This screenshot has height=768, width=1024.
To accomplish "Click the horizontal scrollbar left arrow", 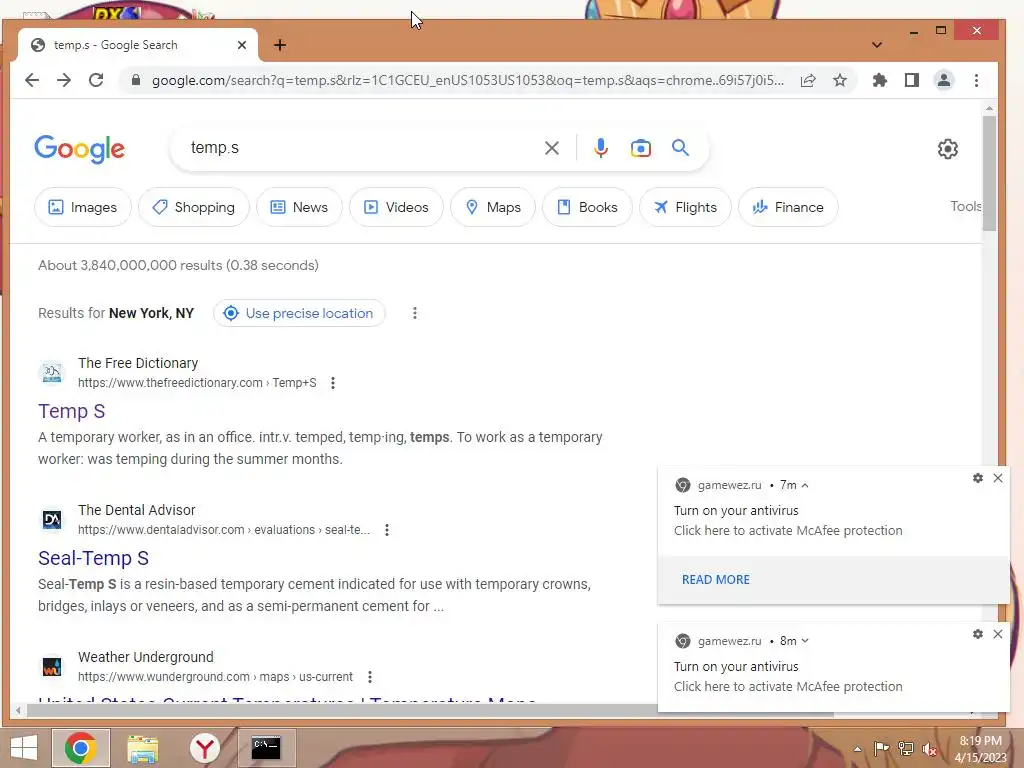I will [18, 710].
